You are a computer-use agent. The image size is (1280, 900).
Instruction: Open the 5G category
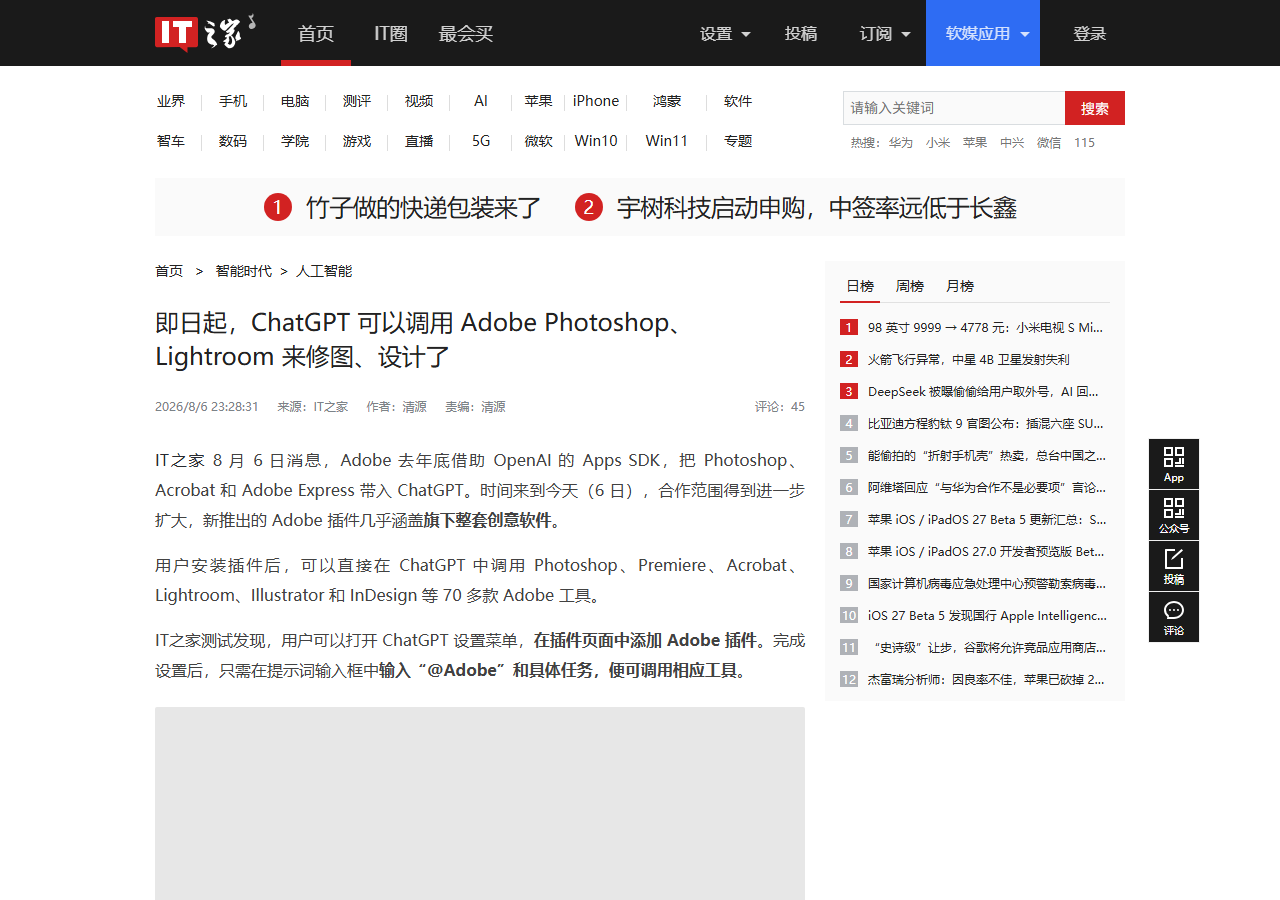click(481, 141)
